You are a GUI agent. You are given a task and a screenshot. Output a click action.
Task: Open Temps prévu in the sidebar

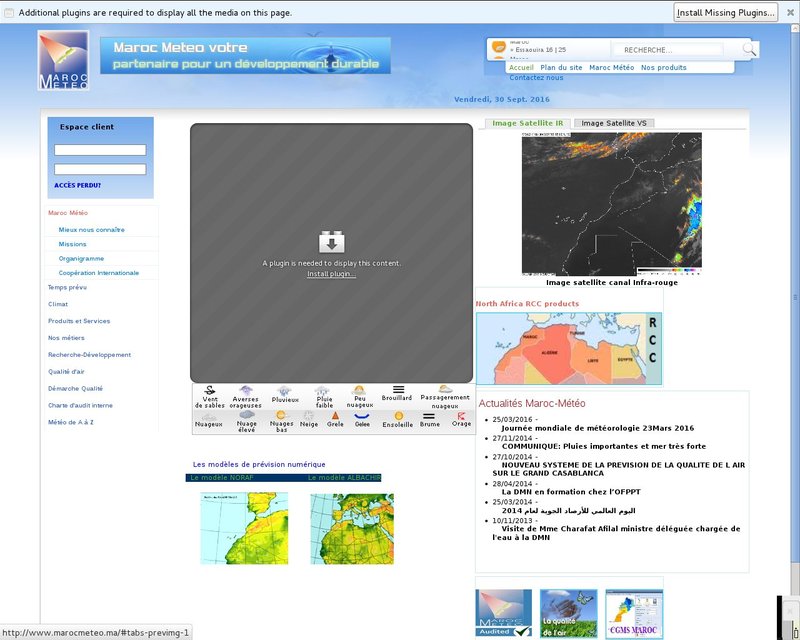point(67,287)
